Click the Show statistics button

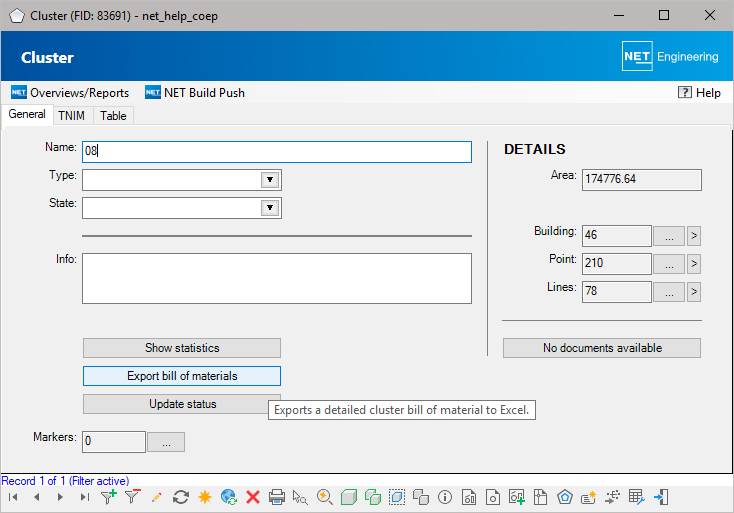[x=182, y=348]
